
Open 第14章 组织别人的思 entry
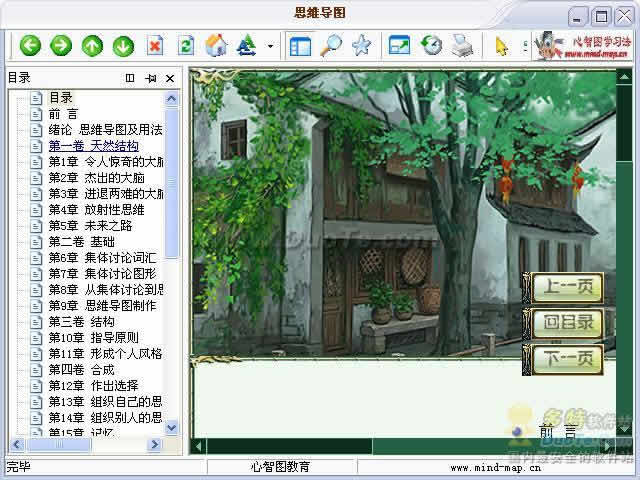[x=105, y=418]
